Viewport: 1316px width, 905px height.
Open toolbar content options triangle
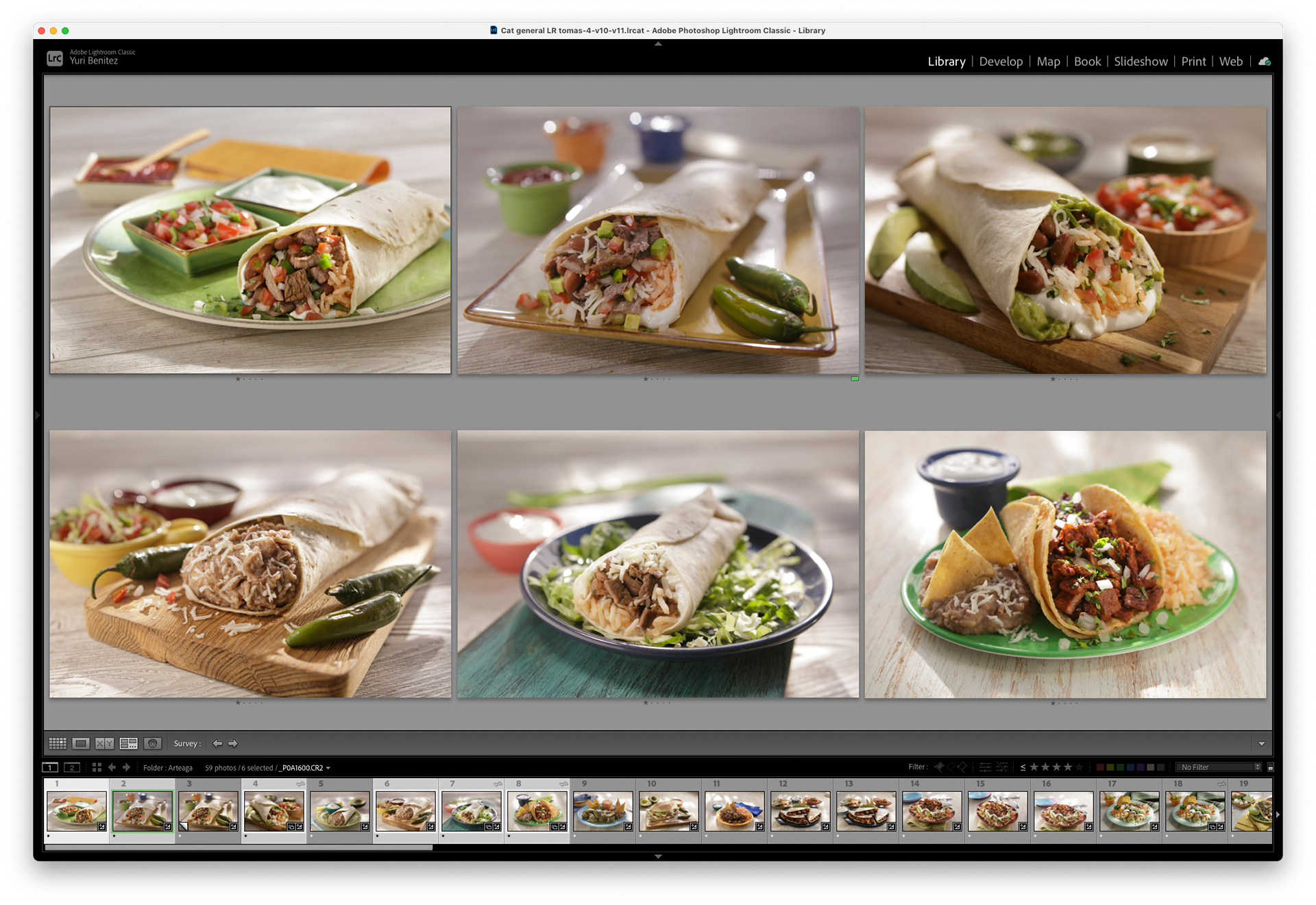(x=1261, y=743)
